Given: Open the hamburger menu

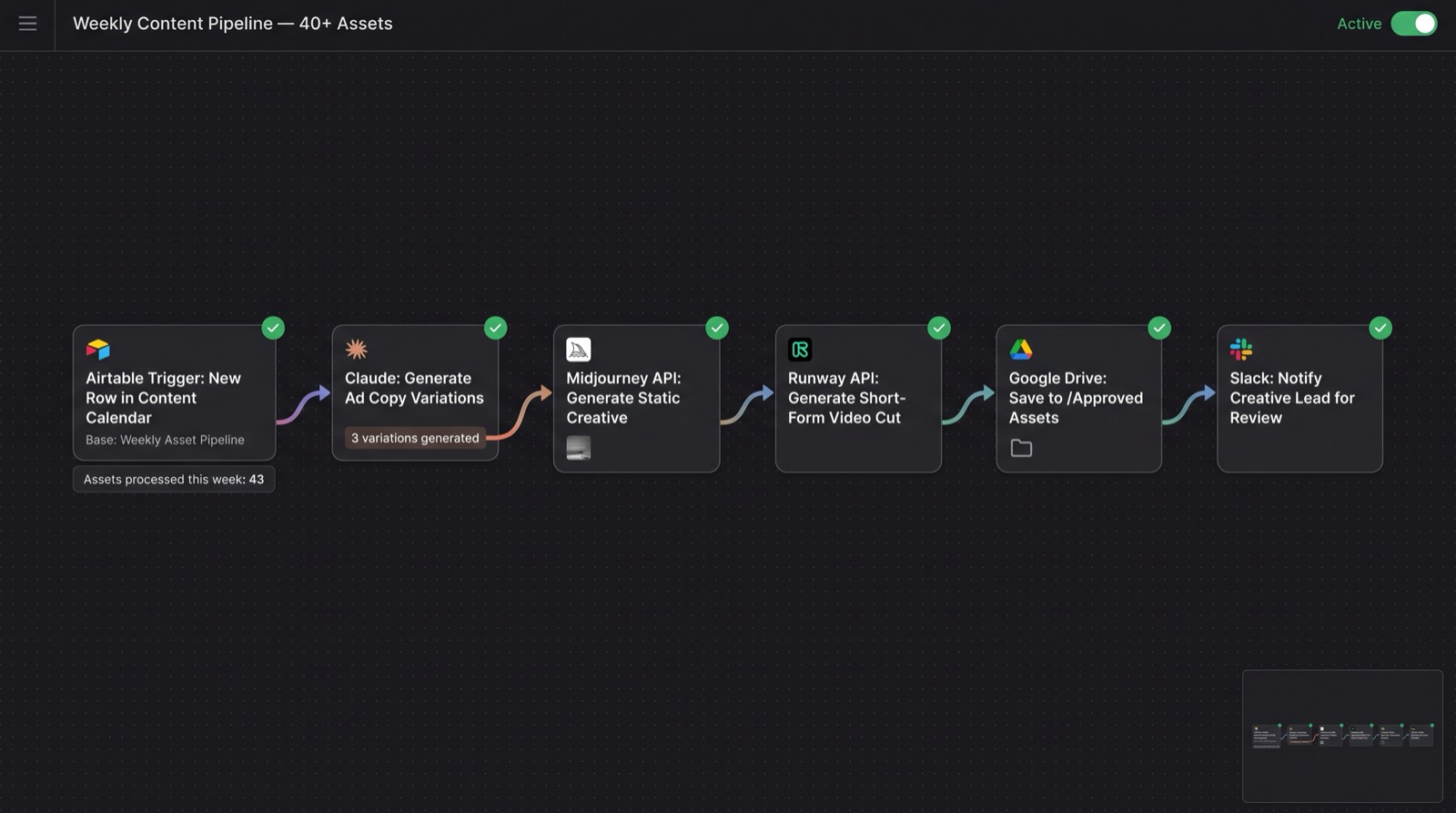Looking at the screenshot, I should click(x=27, y=24).
